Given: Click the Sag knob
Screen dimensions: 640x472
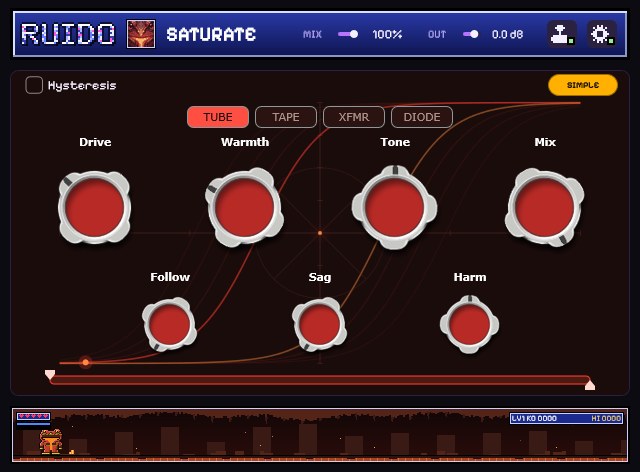Looking at the screenshot, I should pyautogui.click(x=320, y=325).
